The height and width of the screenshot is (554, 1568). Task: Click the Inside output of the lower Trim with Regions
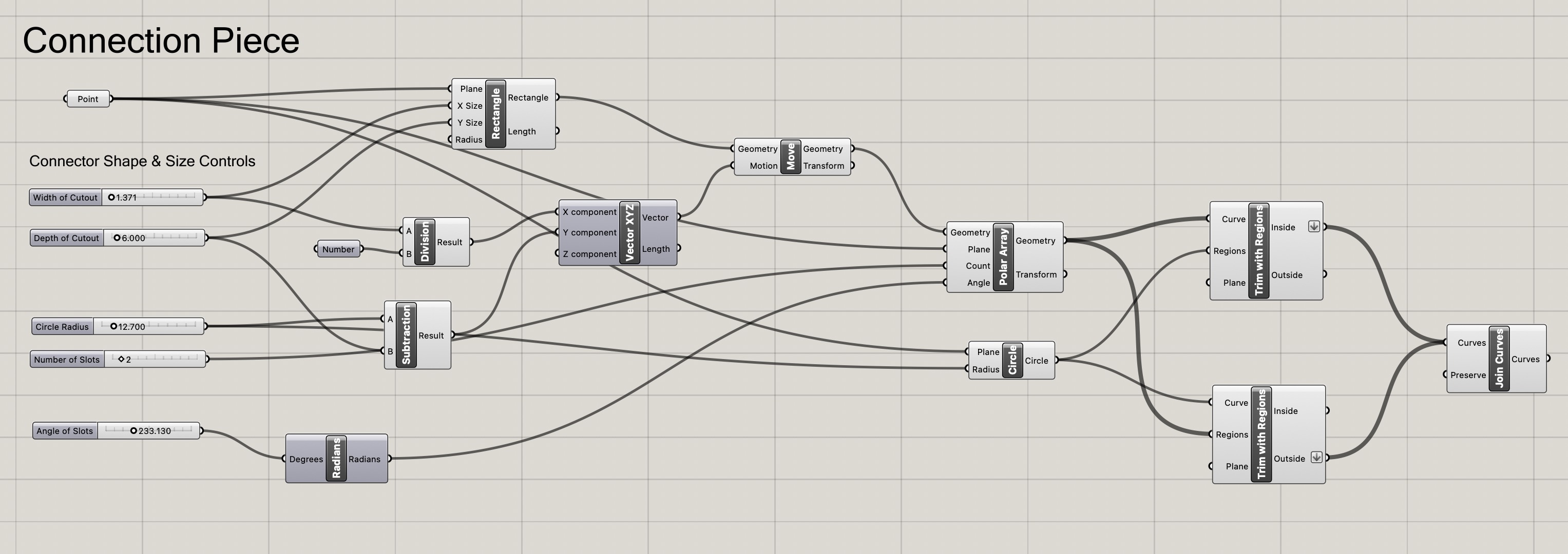(x=1285, y=411)
